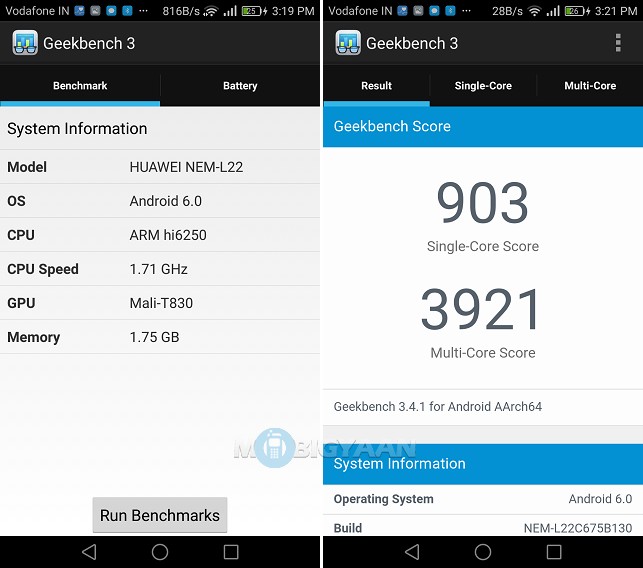Tap the multi-core score 3921
The height and width of the screenshot is (568, 643).
pos(481,309)
